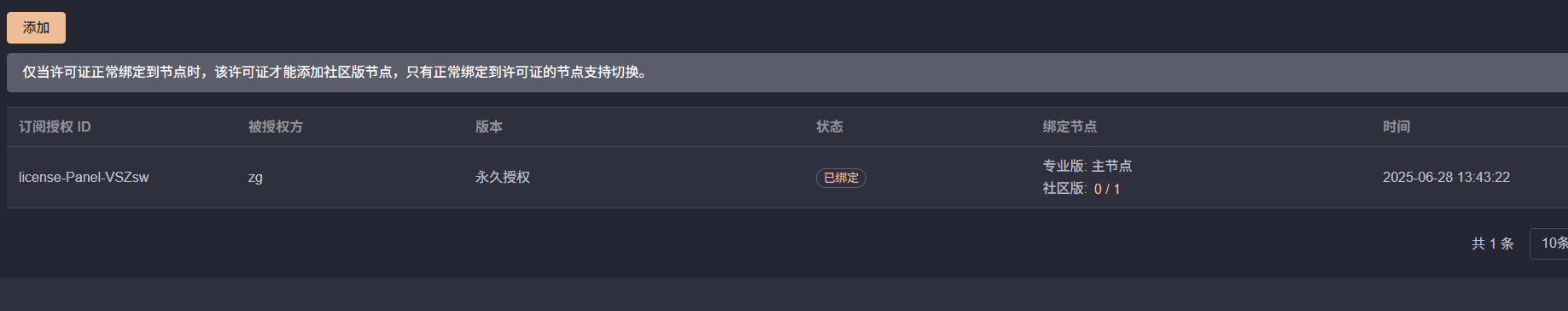Click the 永久授权 version cell
This screenshot has width=1568, height=311.
click(503, 177)
